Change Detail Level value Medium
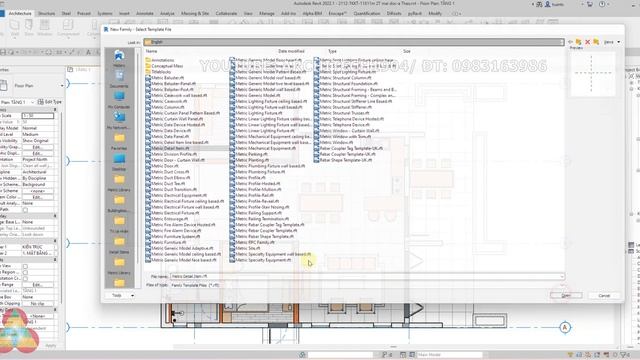Image resolution: width=640 pixels, height=360 pixels. [x=38, y=134]
